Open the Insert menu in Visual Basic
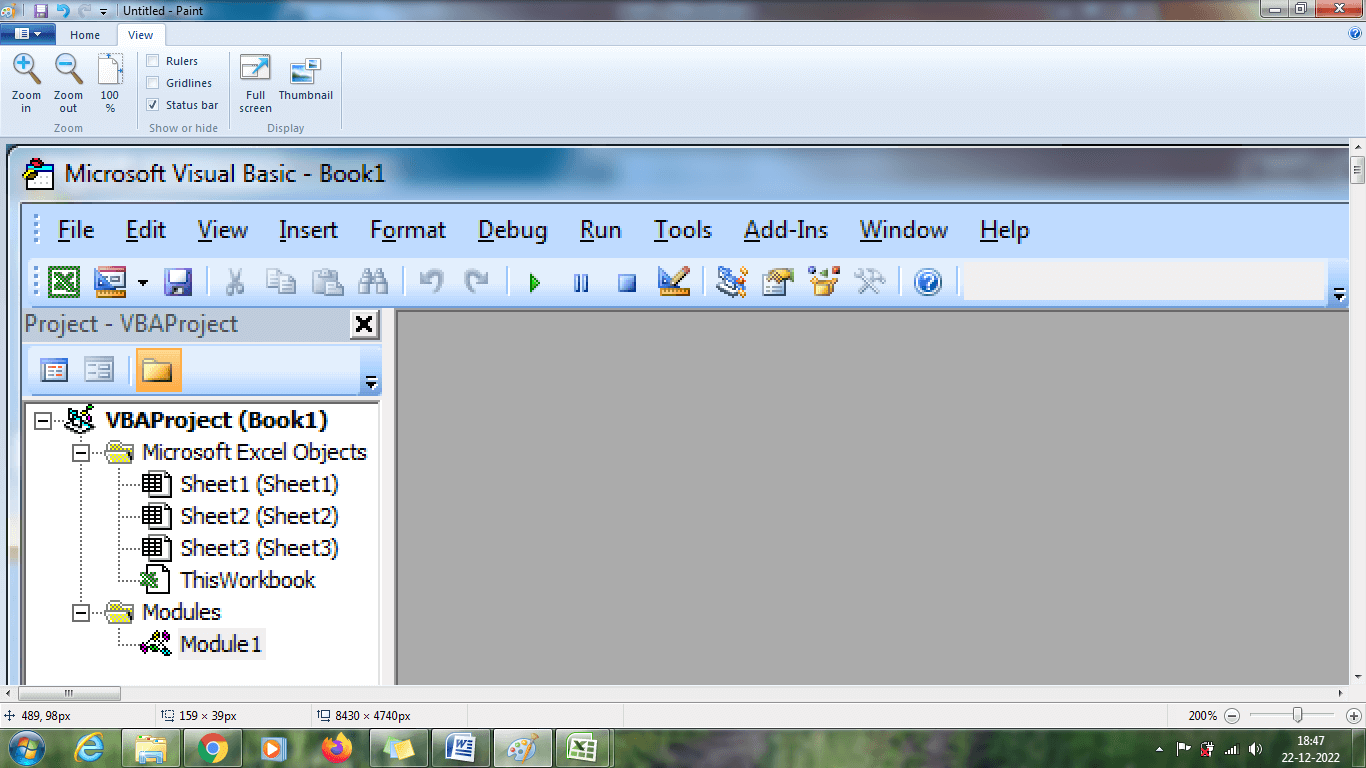 [308, 230]
